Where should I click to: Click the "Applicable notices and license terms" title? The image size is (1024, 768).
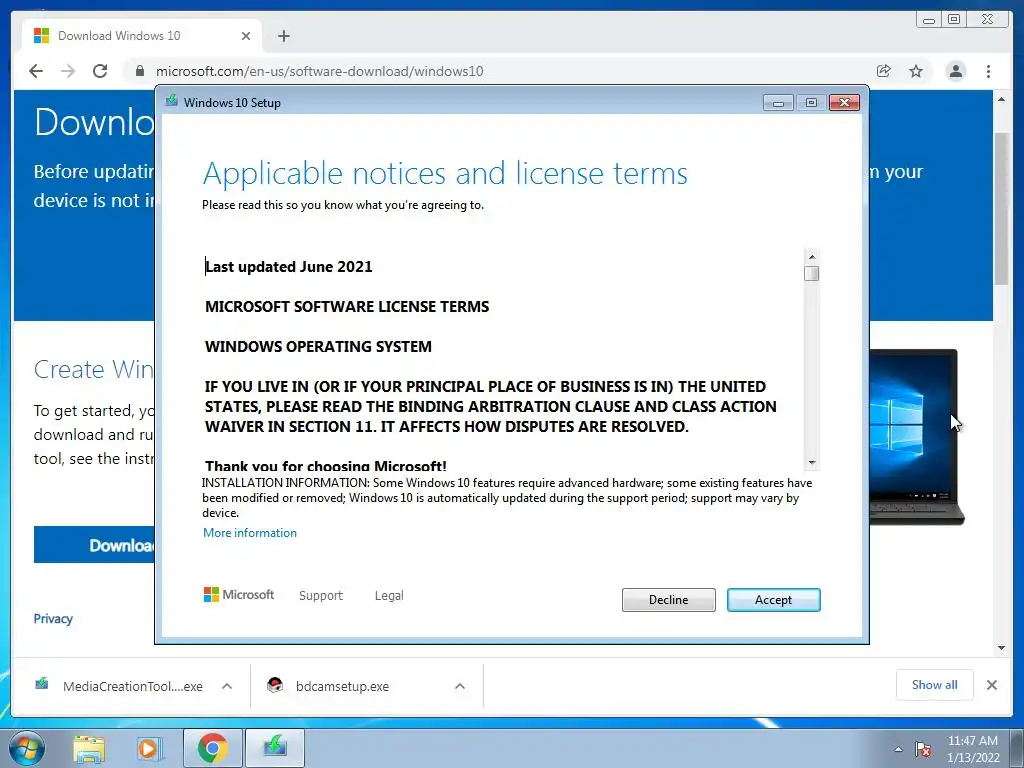pos(445,173)
